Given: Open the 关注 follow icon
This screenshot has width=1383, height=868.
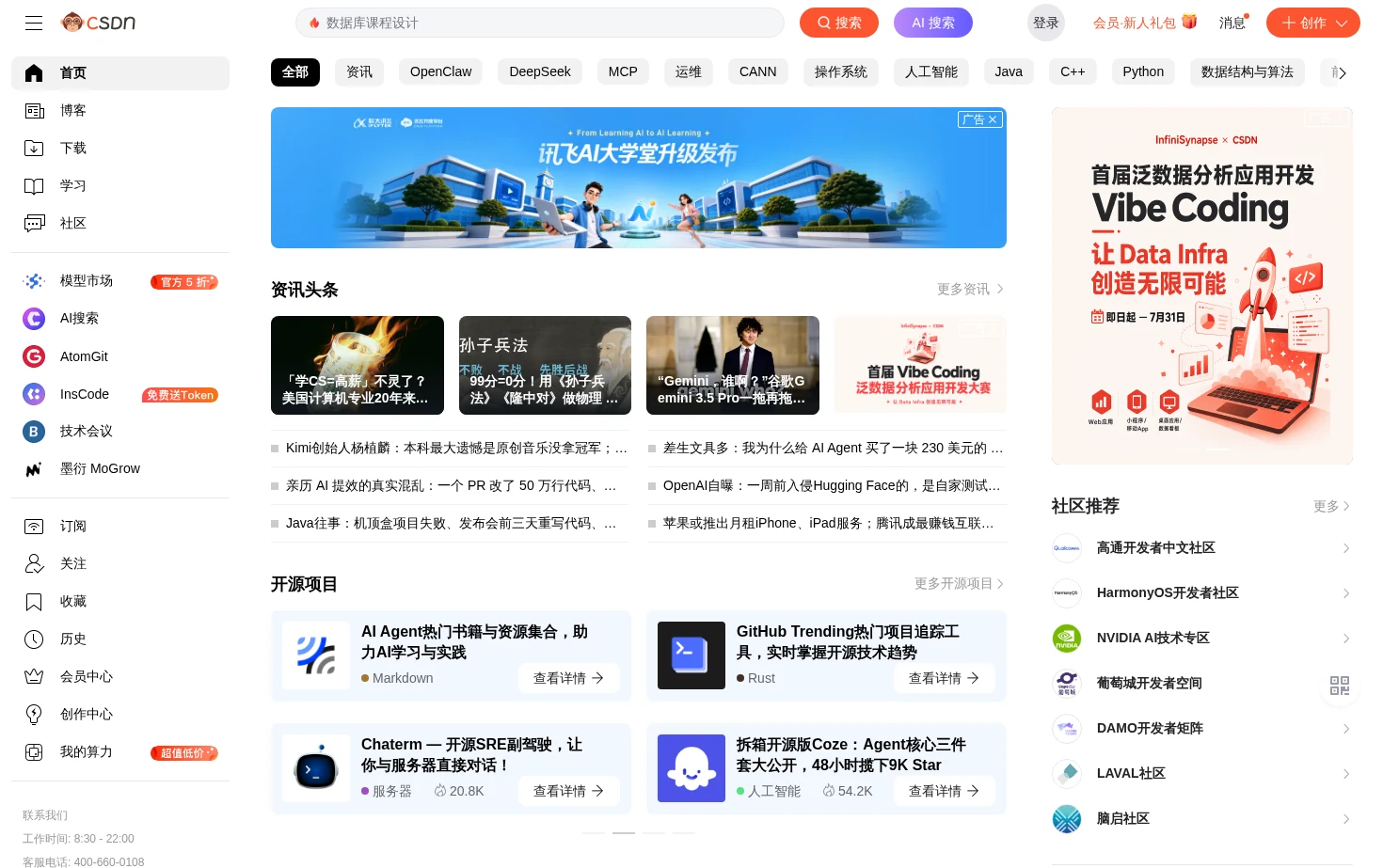Looking at the screenshot, I should 34,564.
